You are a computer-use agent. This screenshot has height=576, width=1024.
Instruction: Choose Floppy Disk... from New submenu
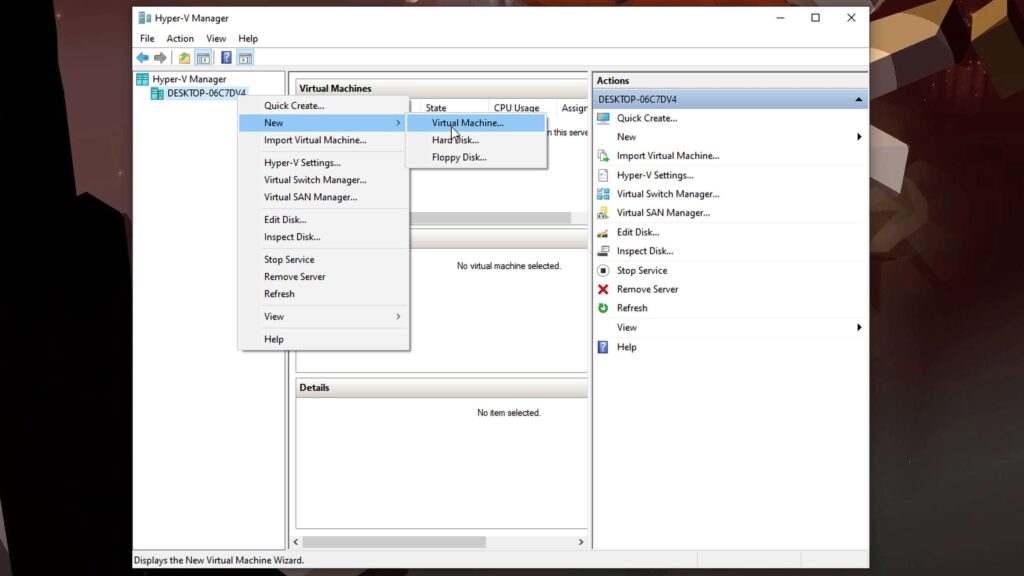[x=476, y=157]
